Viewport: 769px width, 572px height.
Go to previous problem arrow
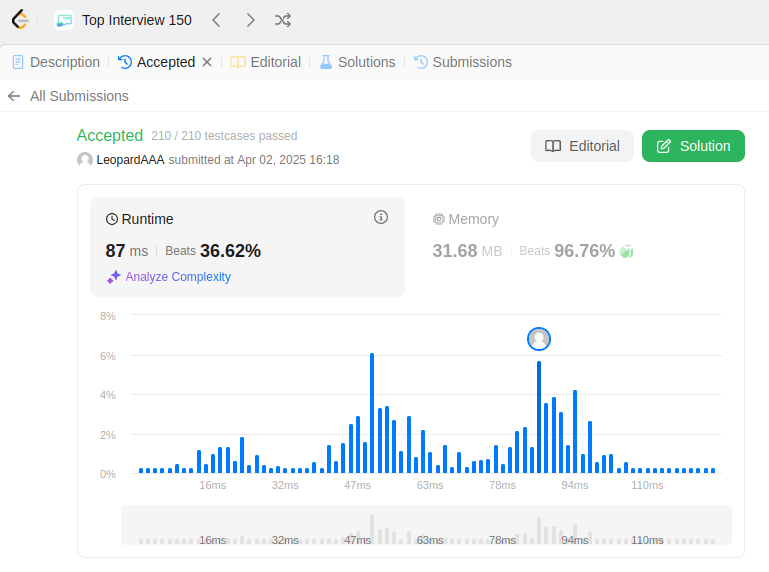[216, 20]
